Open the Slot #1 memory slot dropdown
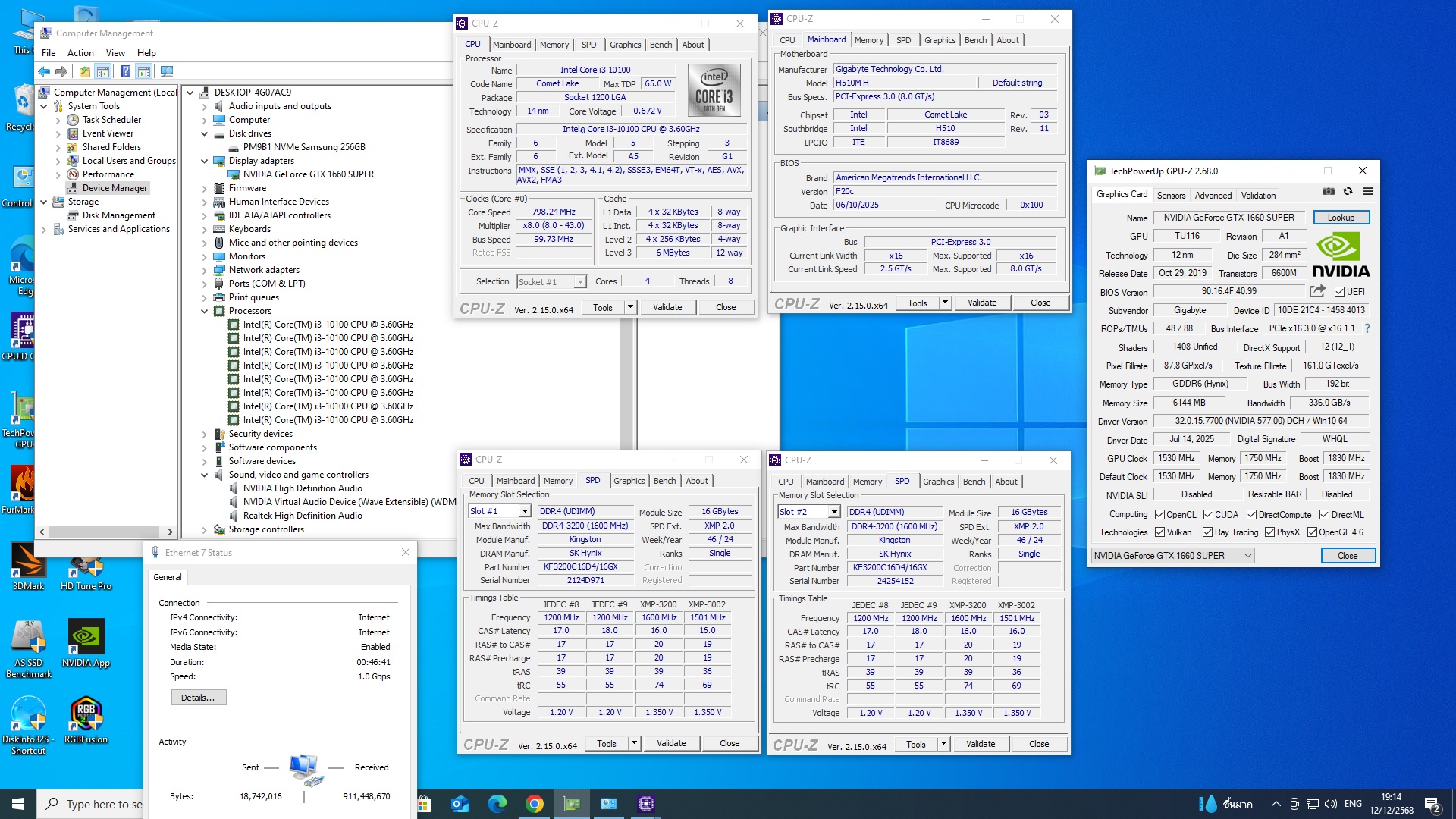 [x=524, y=512]
